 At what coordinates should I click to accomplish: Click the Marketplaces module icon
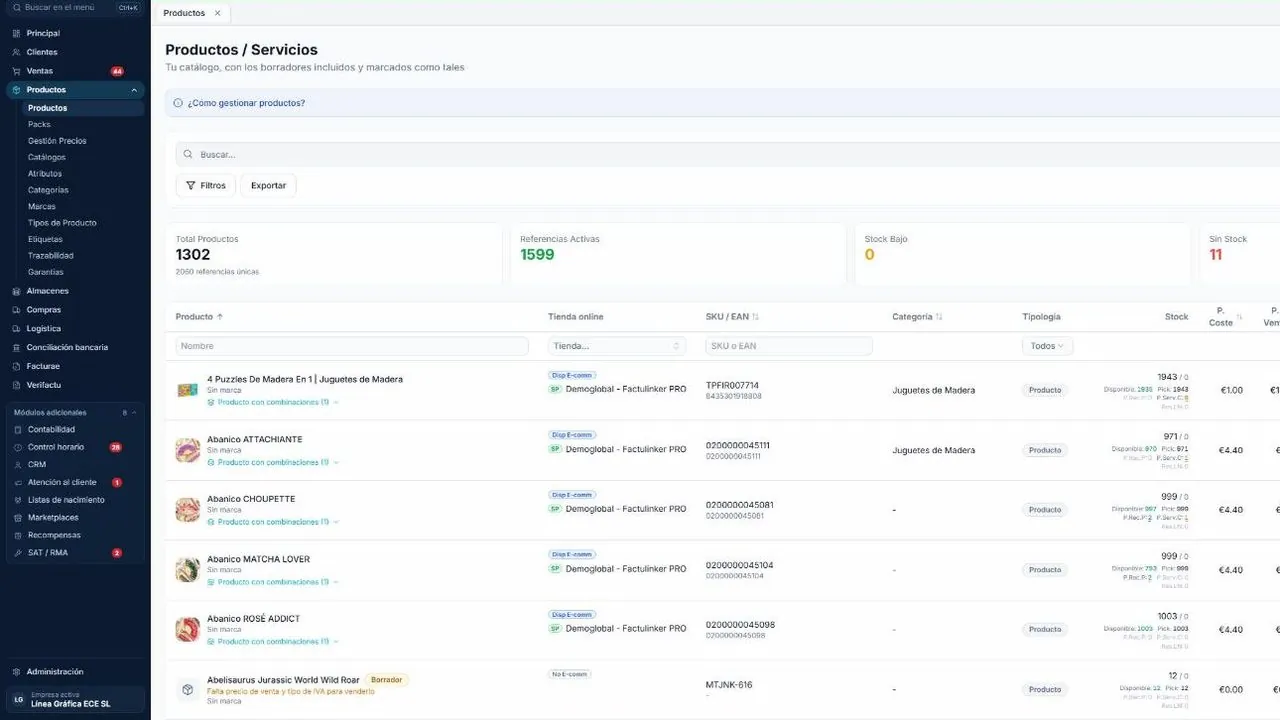coord(17,517)
